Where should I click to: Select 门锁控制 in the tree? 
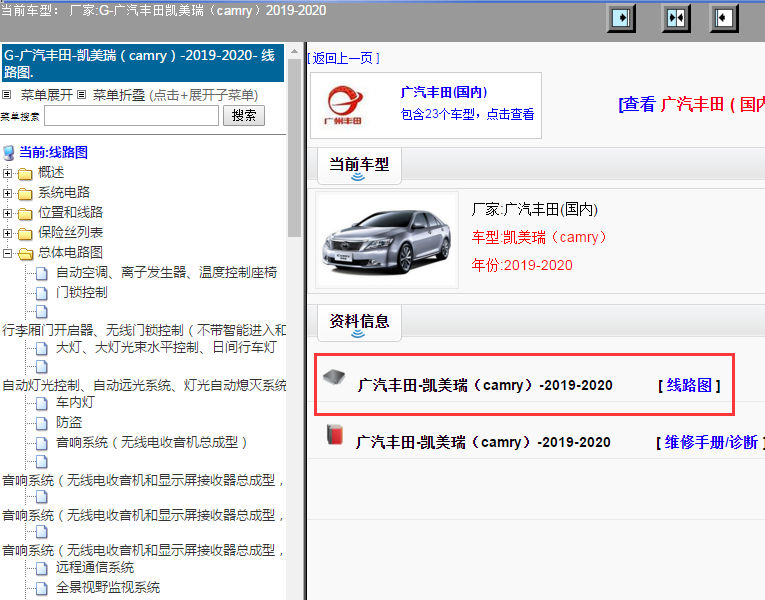pos(81,293)
